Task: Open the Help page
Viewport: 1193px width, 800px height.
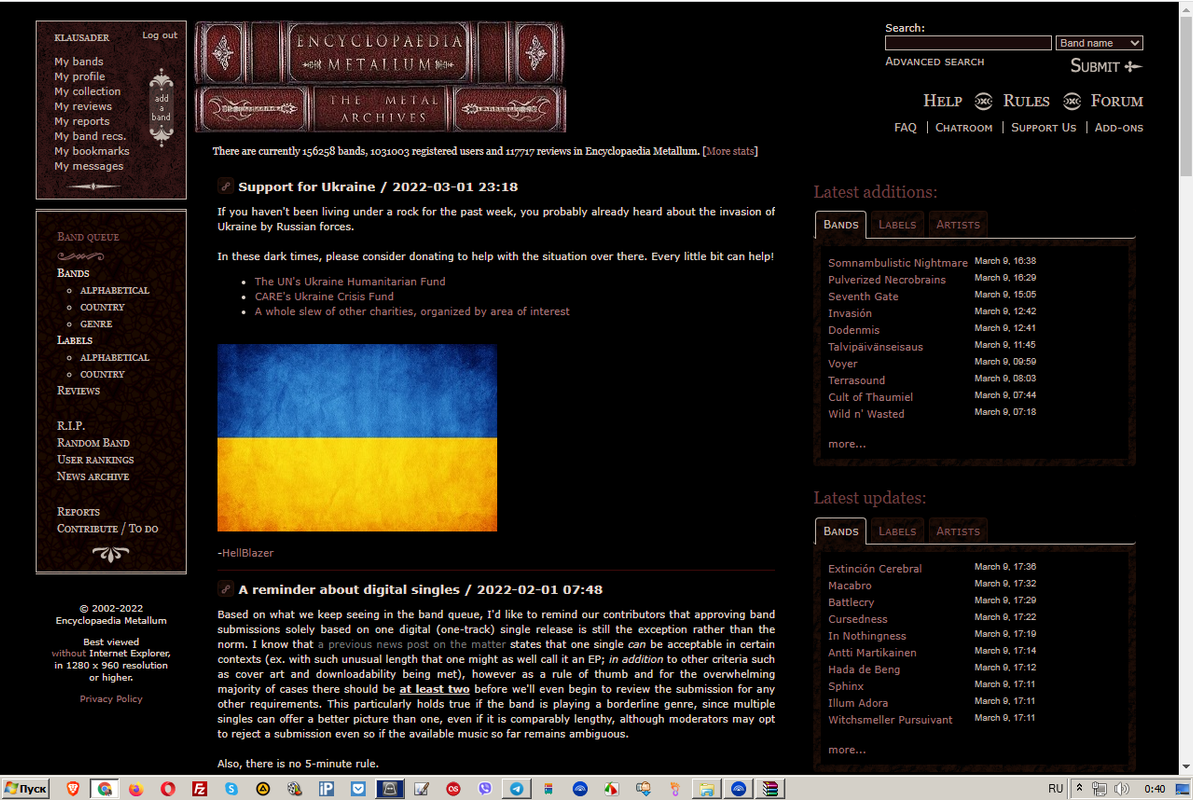Action: (942, 100)
